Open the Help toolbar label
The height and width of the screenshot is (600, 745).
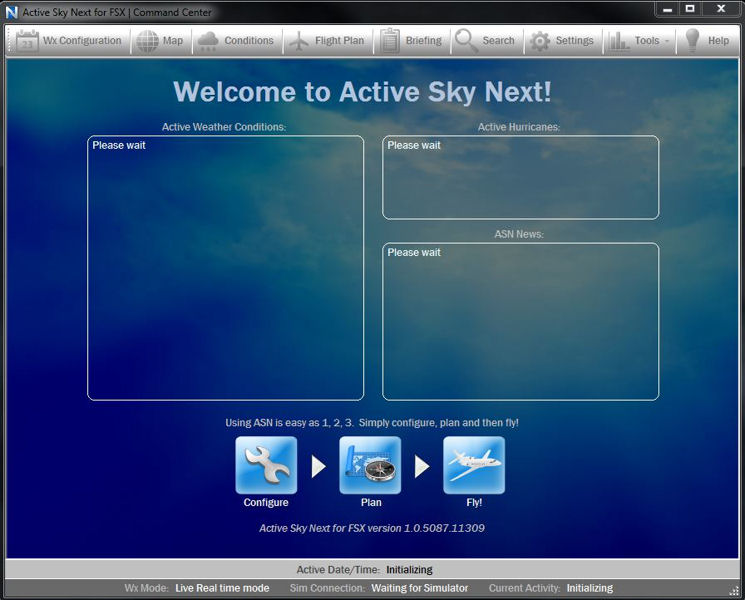718,41
